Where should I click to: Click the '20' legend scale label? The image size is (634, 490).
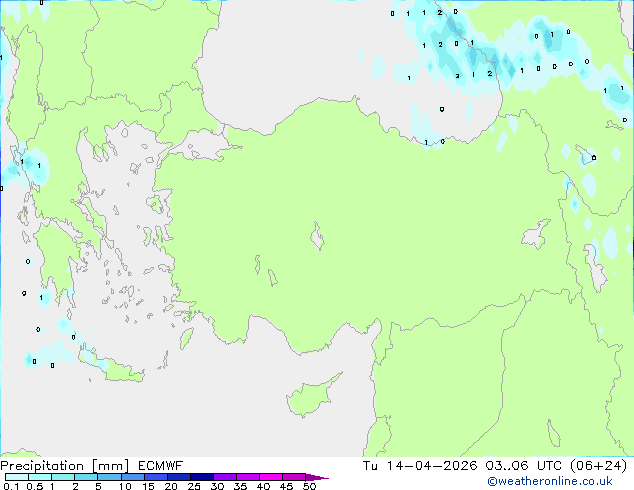(x=171, y=486)
